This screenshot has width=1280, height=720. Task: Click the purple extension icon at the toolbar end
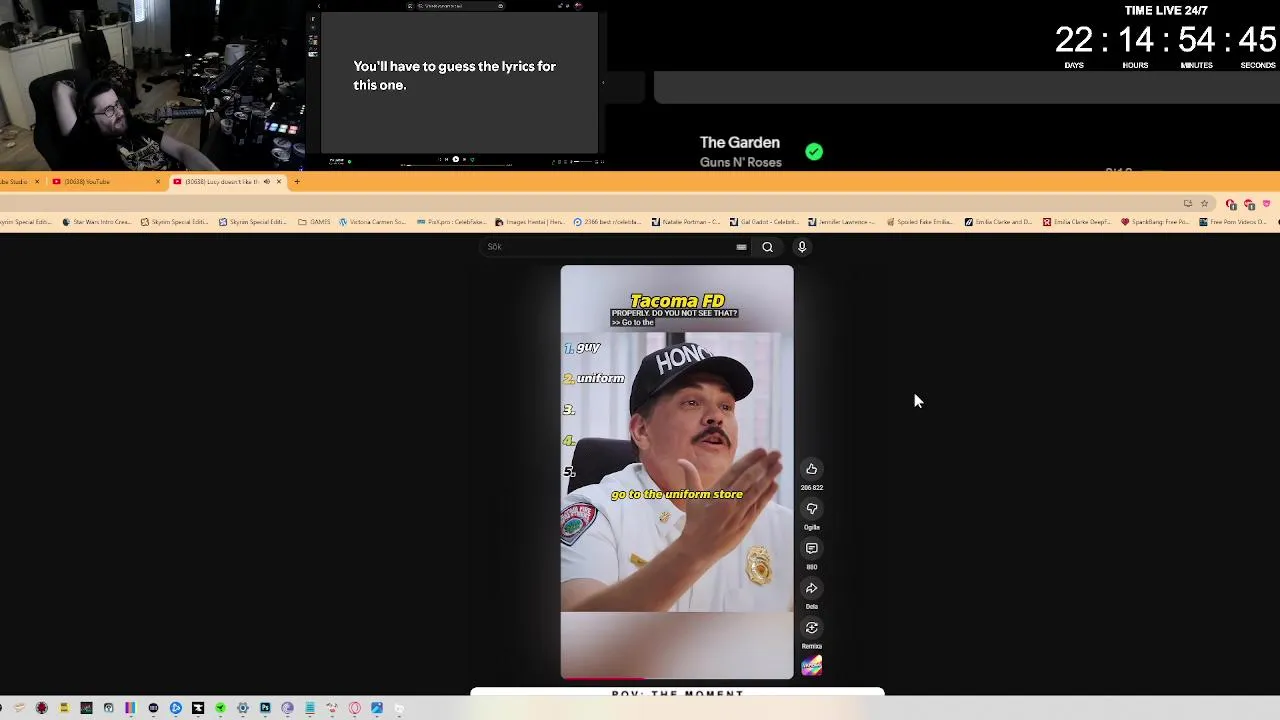click(1266, 203)
